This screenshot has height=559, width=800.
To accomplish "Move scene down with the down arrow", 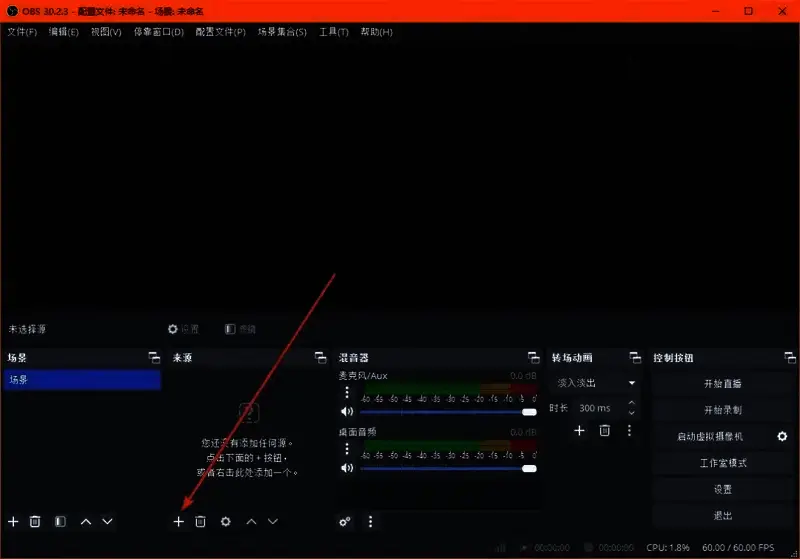I will (107, 521).
